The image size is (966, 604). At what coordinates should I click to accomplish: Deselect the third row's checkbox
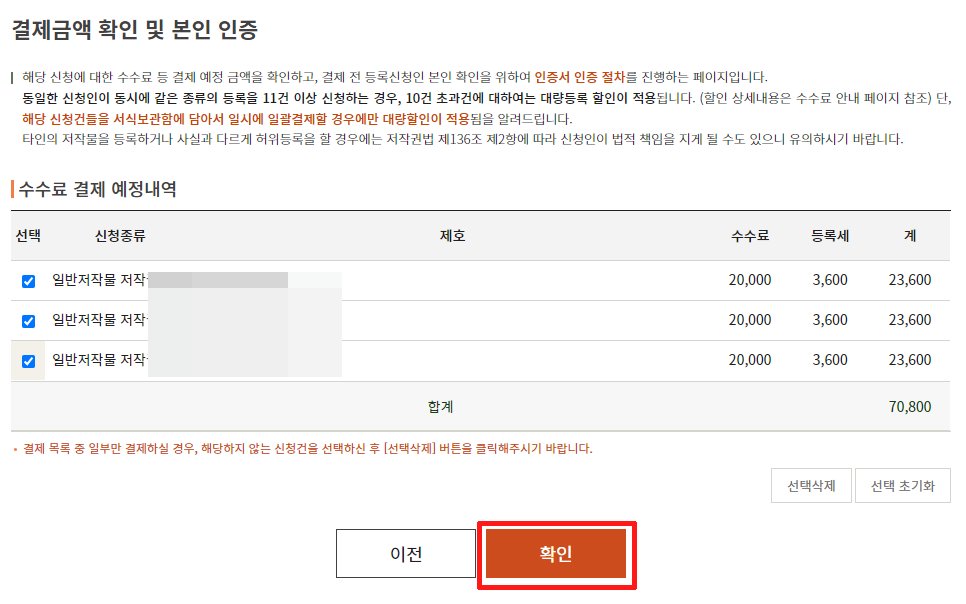(28, 361)
